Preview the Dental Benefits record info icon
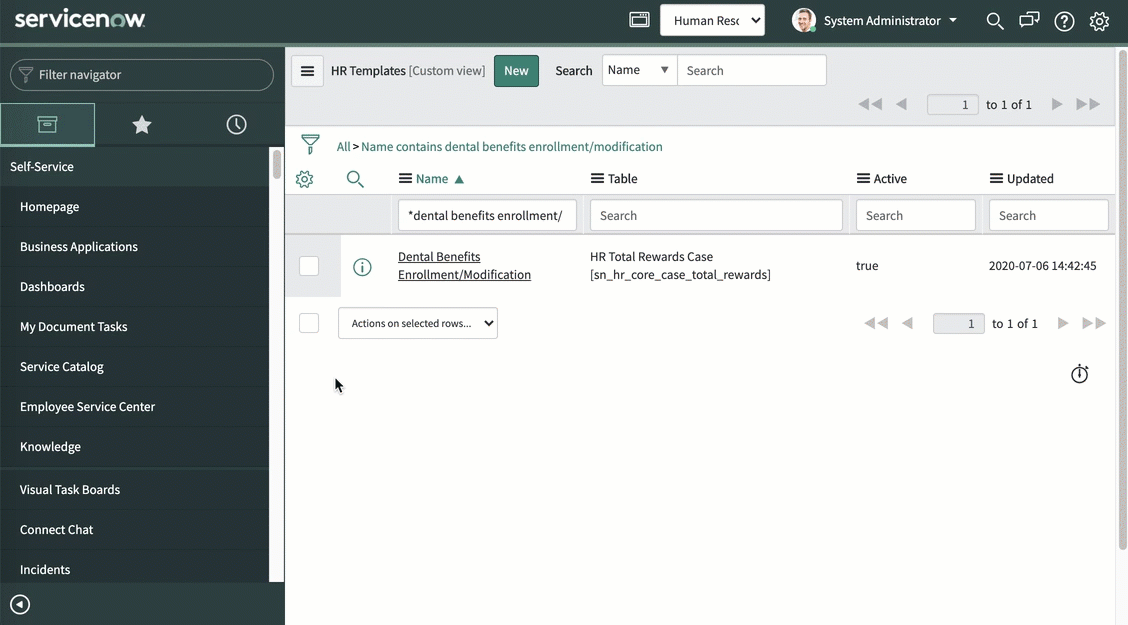Viewport: 1128px width, 625px height. pyautogui.click(x=362, y=267)
